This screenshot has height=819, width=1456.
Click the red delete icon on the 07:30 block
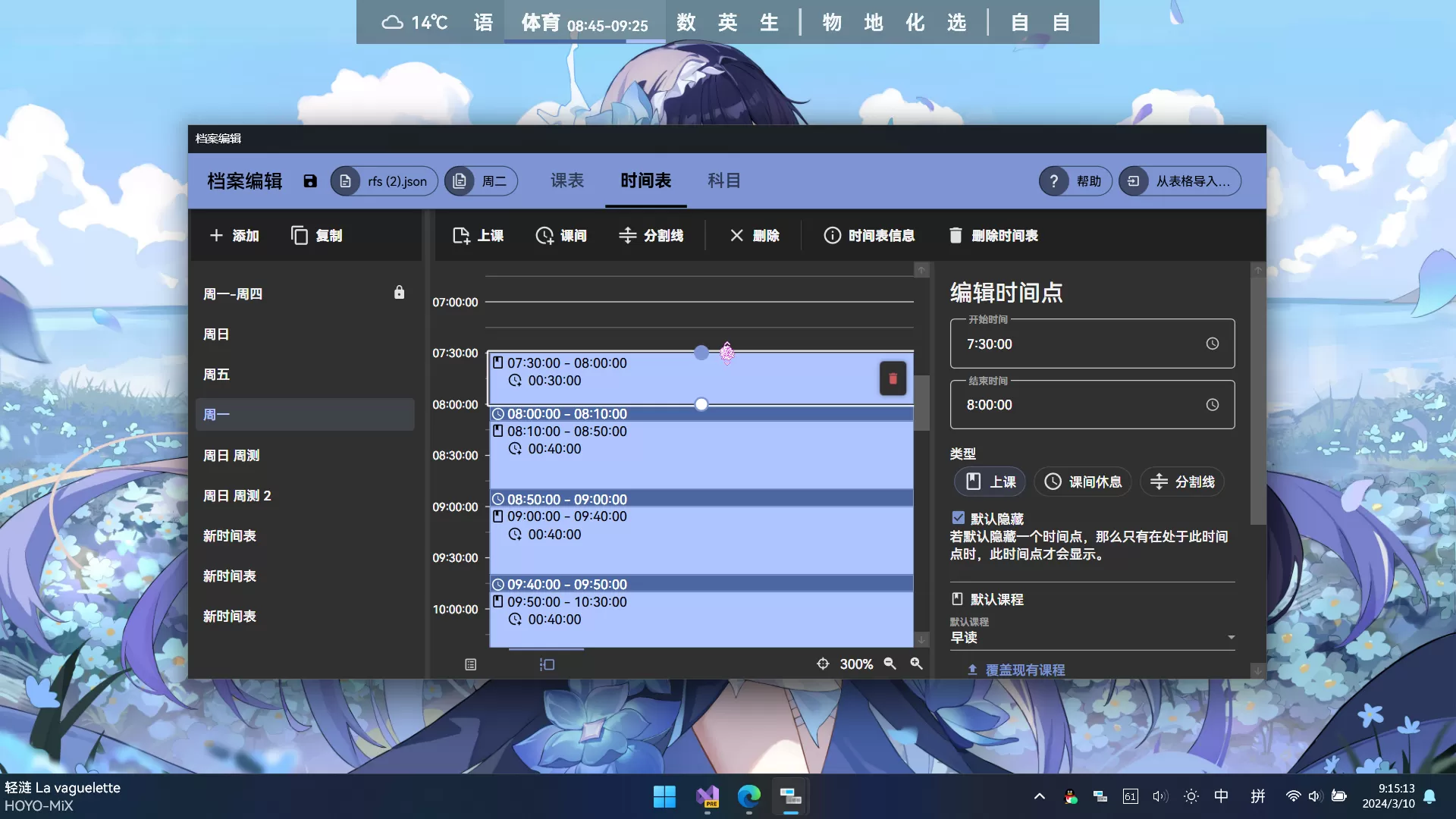click(893, 378)
